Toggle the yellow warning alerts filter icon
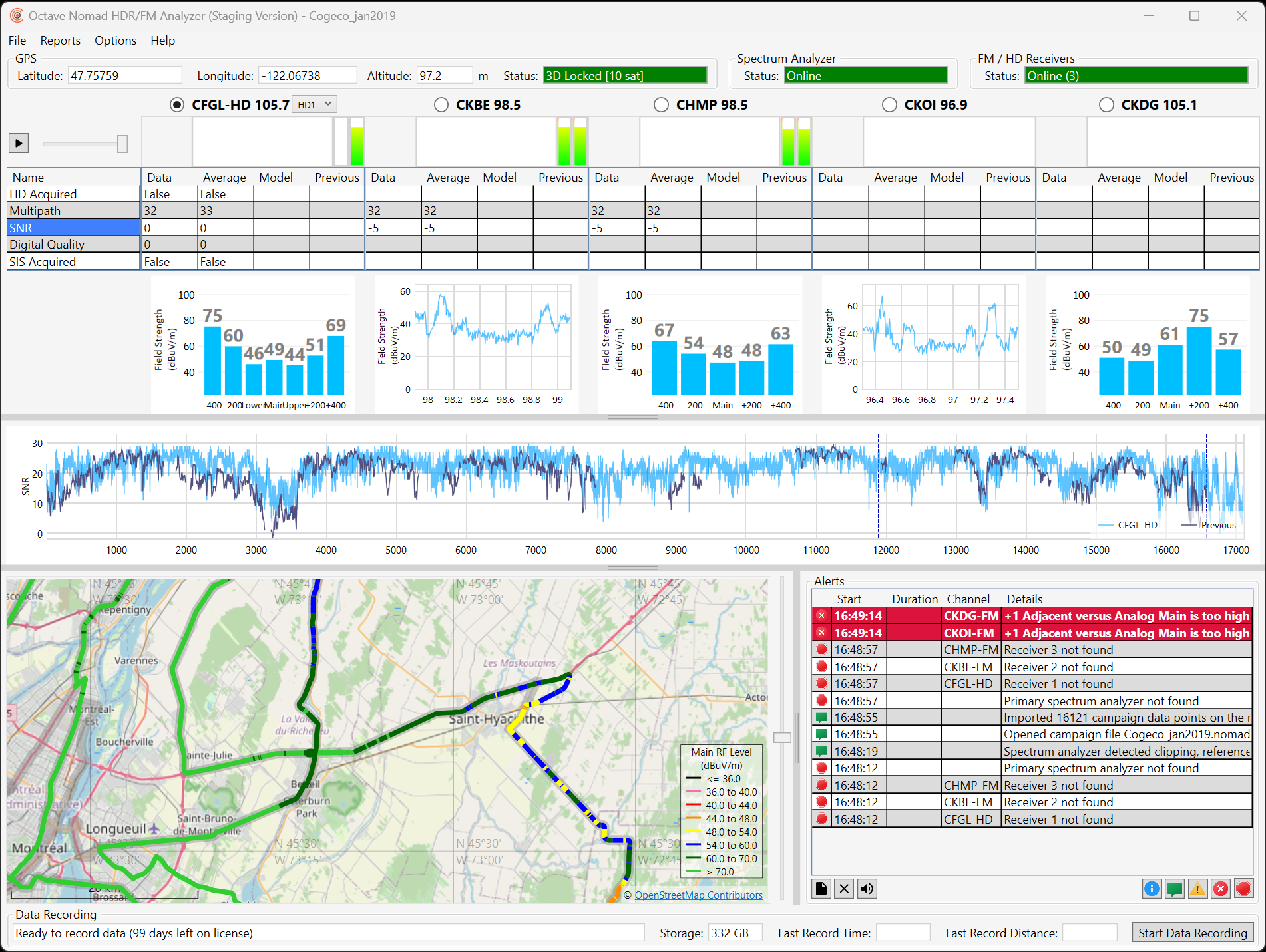This screenshot has height=952, width=1266. (x=1198, y=889)
